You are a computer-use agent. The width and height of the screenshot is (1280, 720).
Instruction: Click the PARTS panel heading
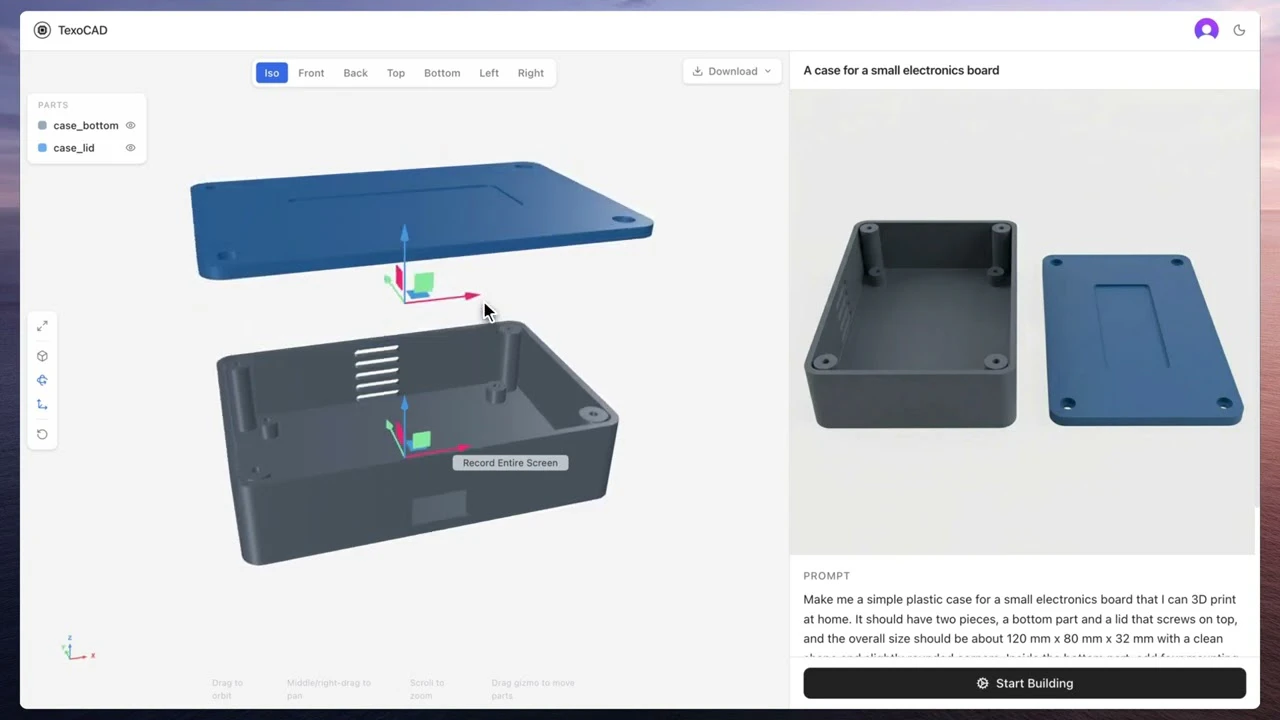point(53,105)
